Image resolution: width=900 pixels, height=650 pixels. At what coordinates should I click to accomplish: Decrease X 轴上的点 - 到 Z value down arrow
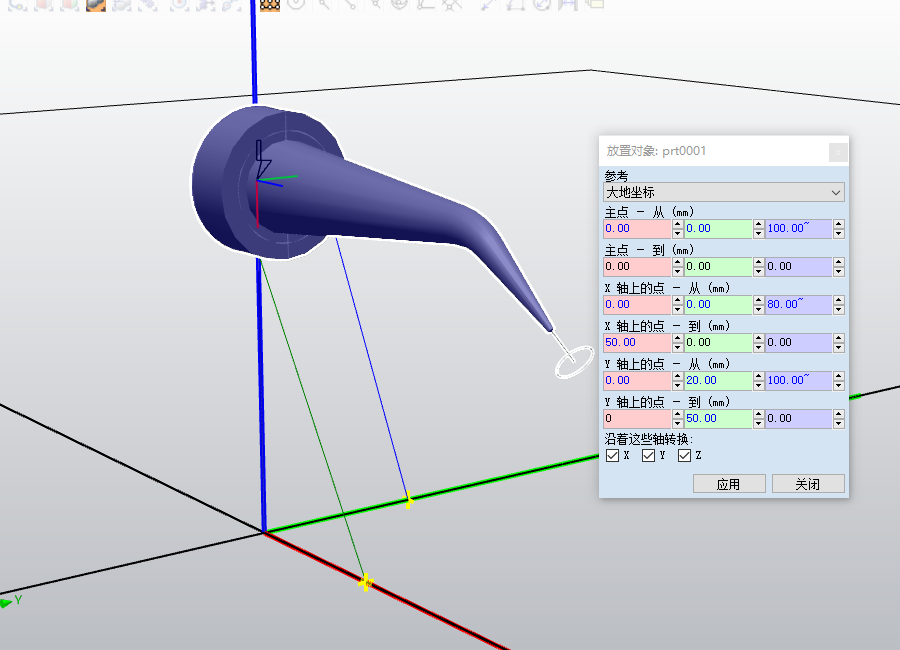[839, 347]
